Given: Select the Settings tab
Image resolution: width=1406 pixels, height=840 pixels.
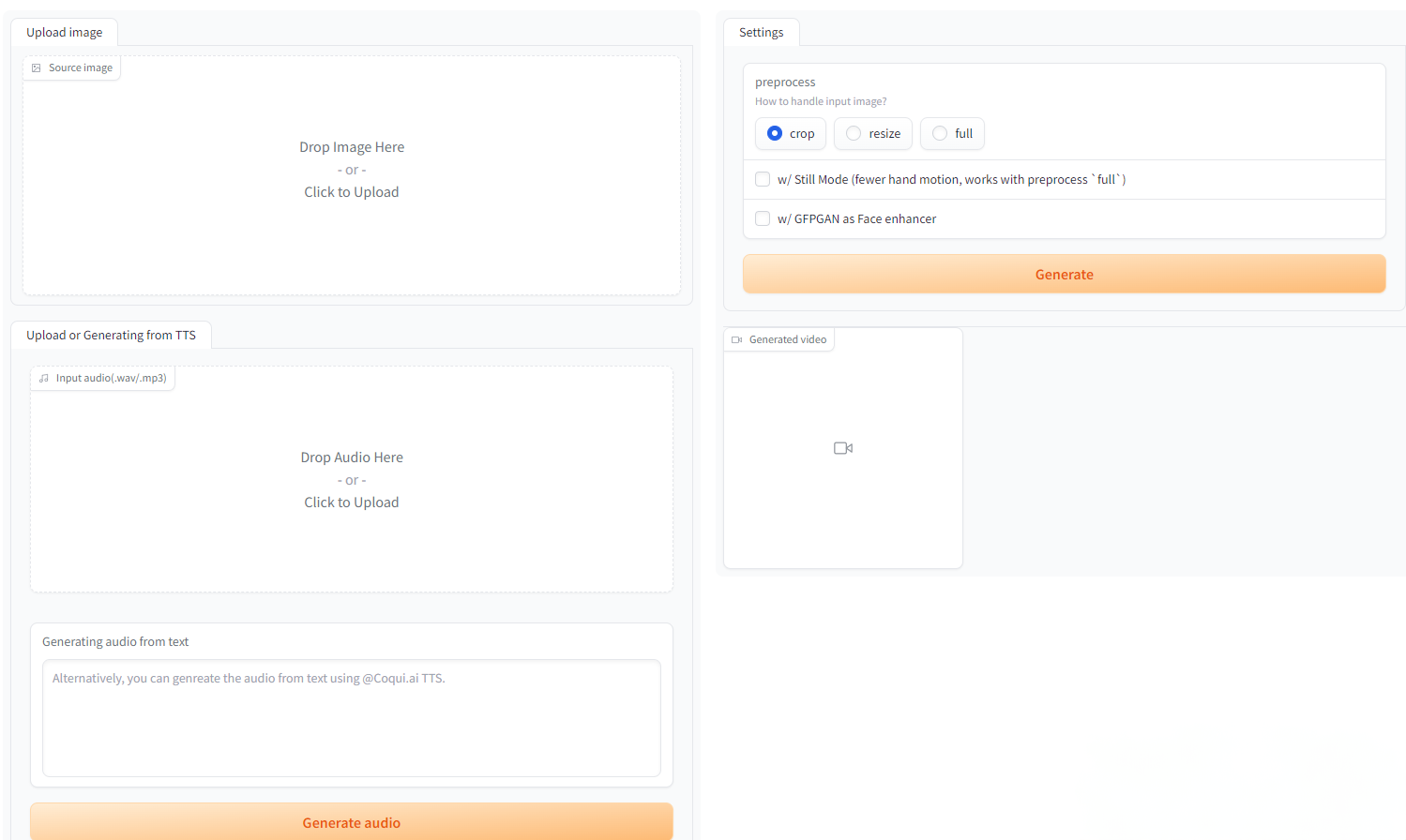Looking at the screenshot, I should 761,33.
